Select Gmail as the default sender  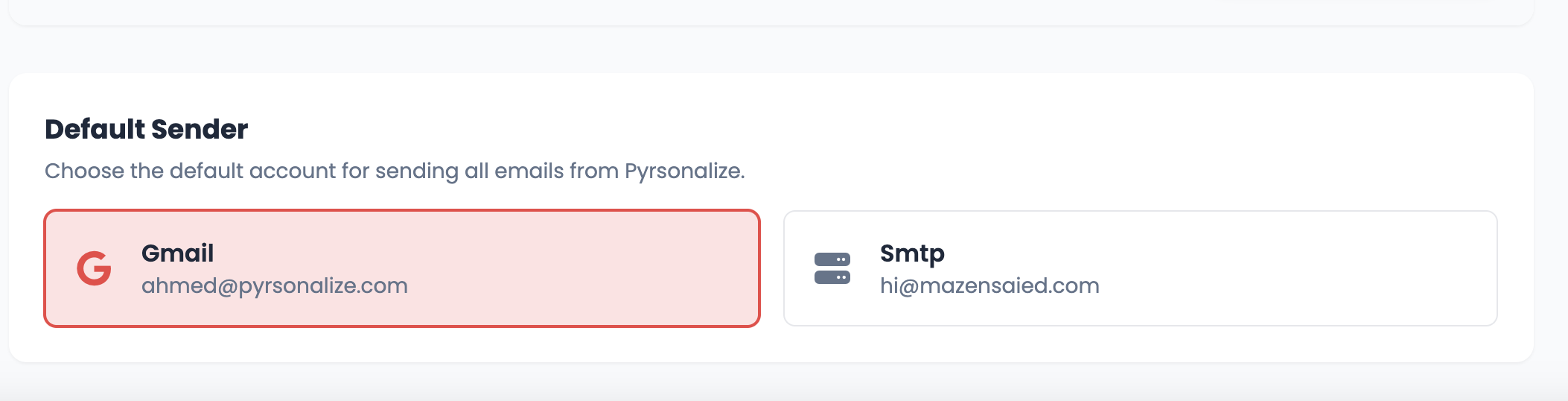(x=402, y=268)
